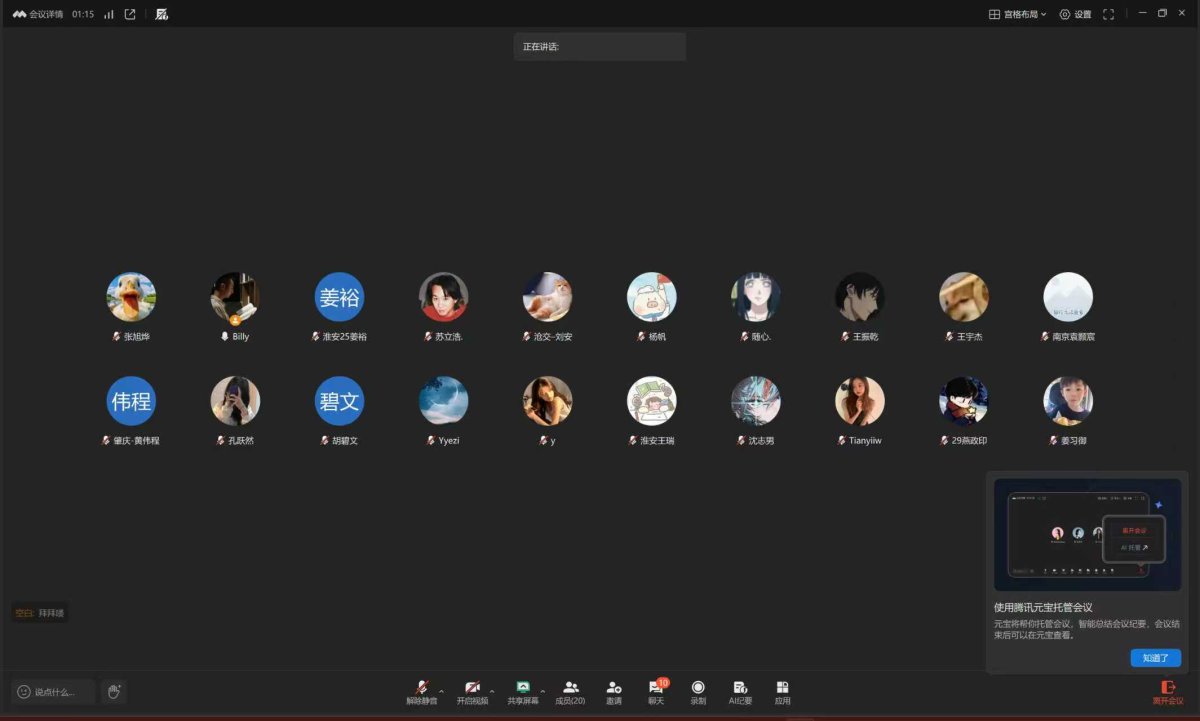
Task: Dismiss the 元宝 popup with 知道了
Action: pyautogui.click(x=1155, y=658)
